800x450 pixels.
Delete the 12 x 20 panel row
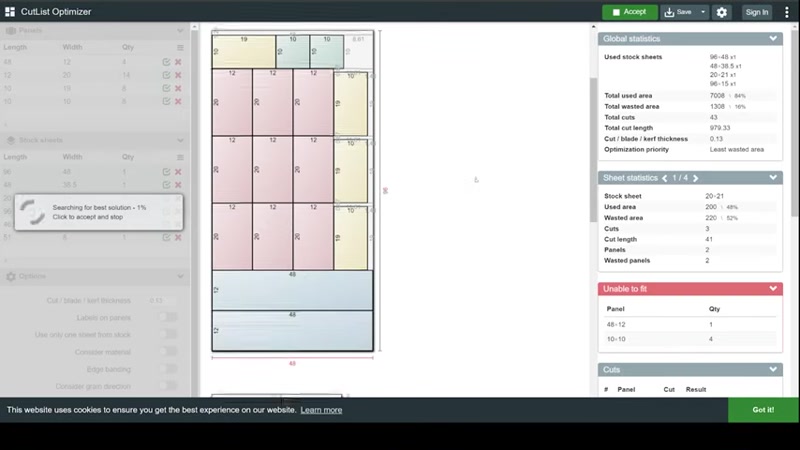click(178, 75)
